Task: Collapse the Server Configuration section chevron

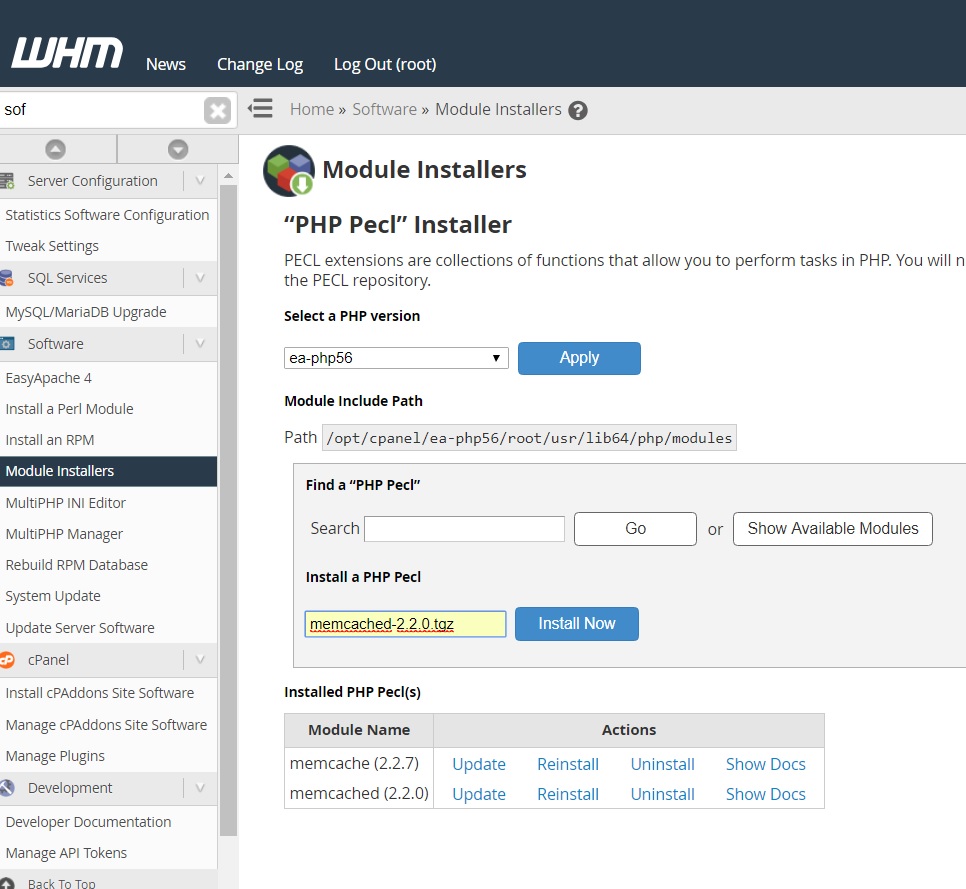Action: tap(200, 181)
